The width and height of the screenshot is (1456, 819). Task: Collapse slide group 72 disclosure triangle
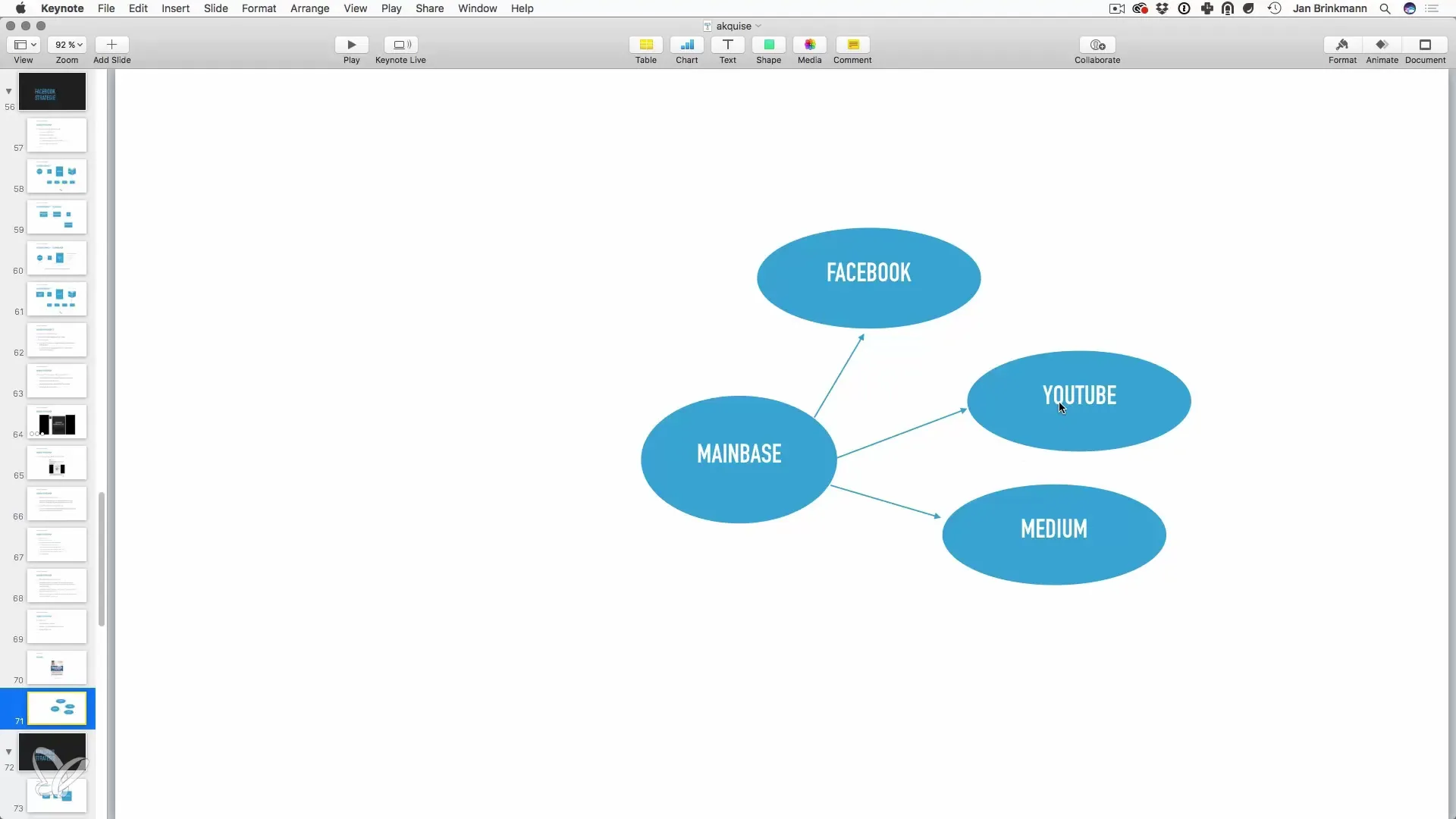[8, 752]
